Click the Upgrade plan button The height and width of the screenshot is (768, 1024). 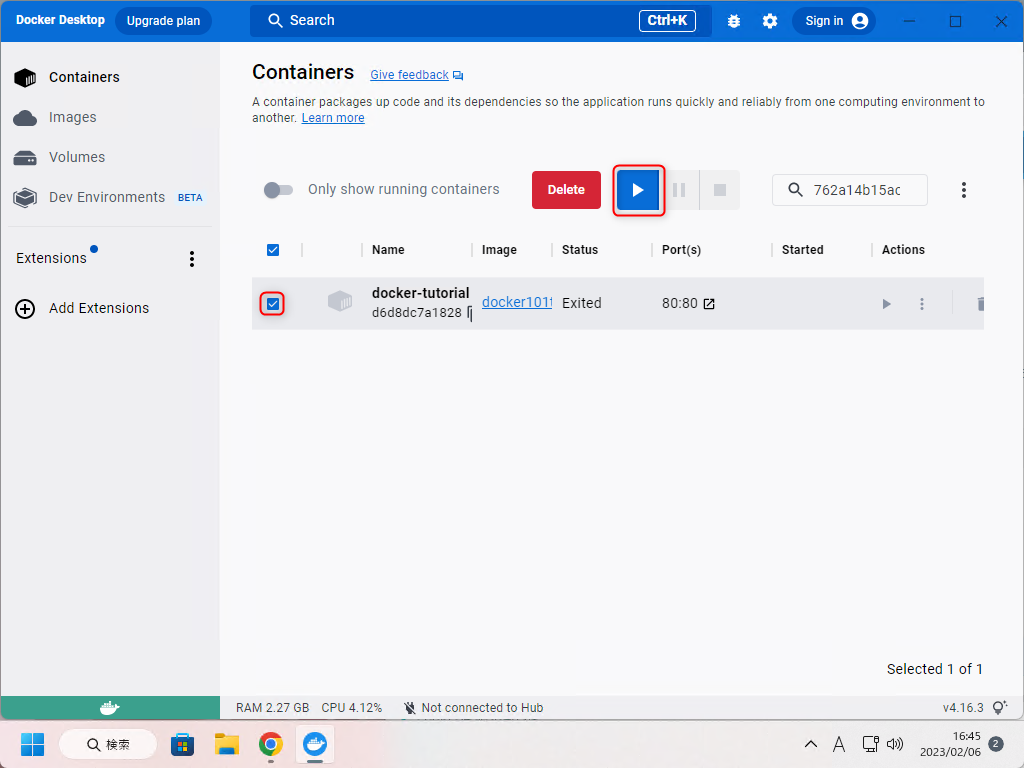(163, 21)
